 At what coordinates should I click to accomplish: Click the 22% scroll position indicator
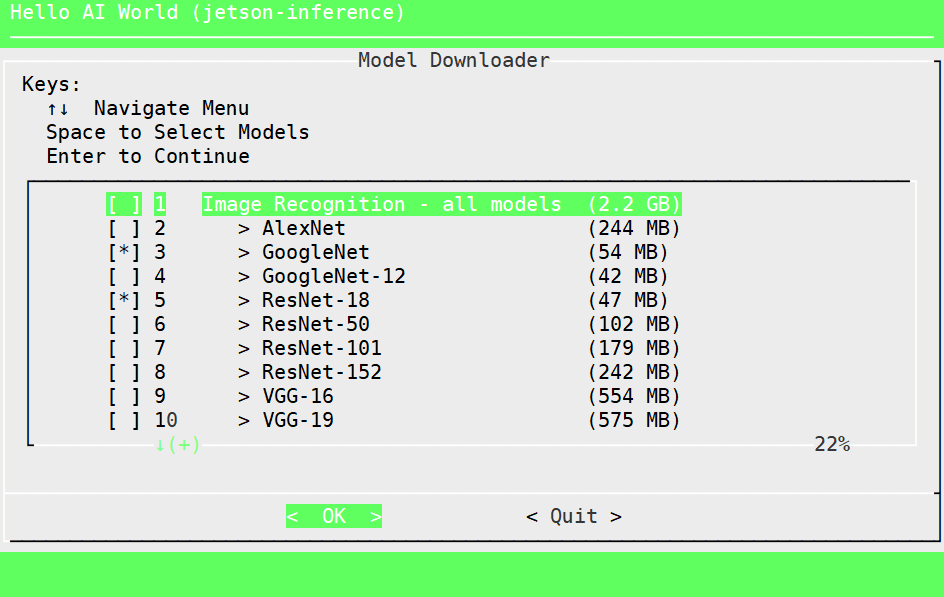(x=831, y=444)
